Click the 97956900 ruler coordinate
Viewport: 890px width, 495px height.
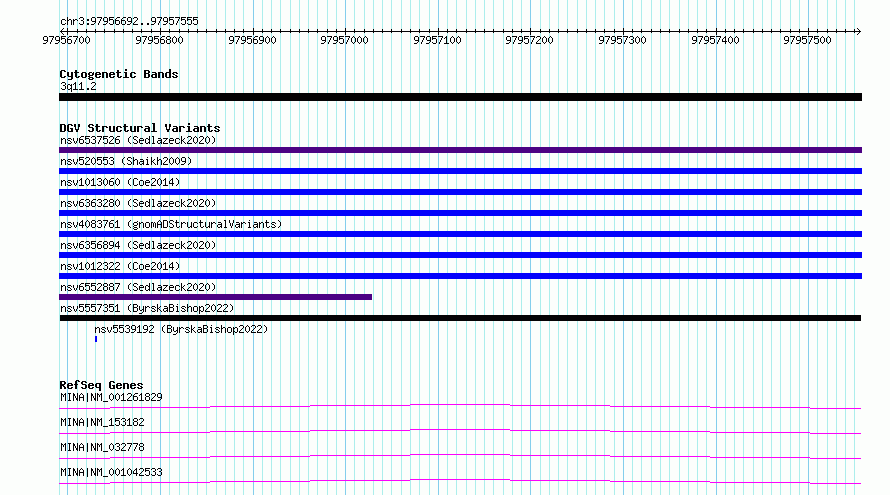point(252,40)
